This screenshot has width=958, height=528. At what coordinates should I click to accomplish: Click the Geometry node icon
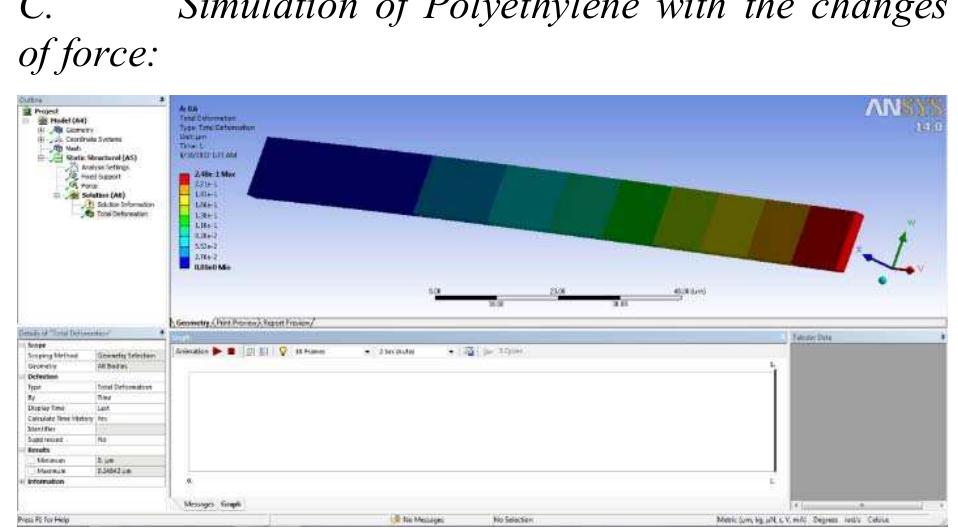click(x=59, y=130)
